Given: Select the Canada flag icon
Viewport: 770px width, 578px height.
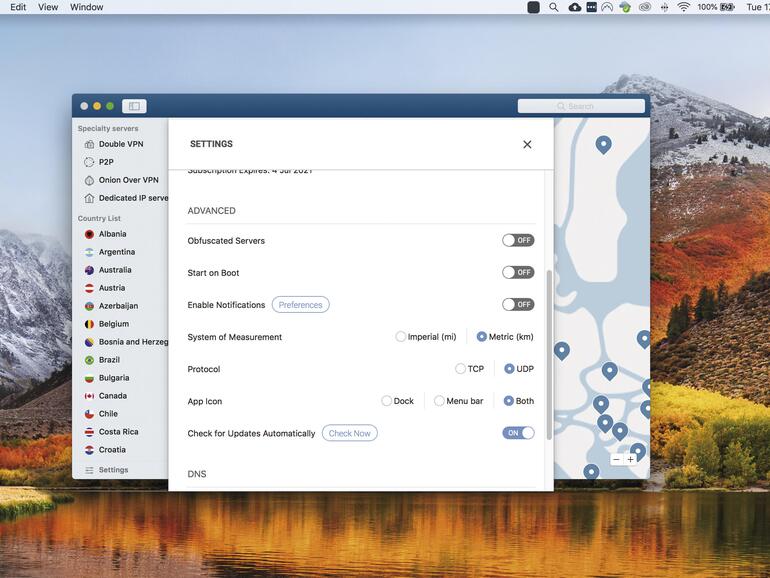Looking at the screenshot, I should 89,396.
